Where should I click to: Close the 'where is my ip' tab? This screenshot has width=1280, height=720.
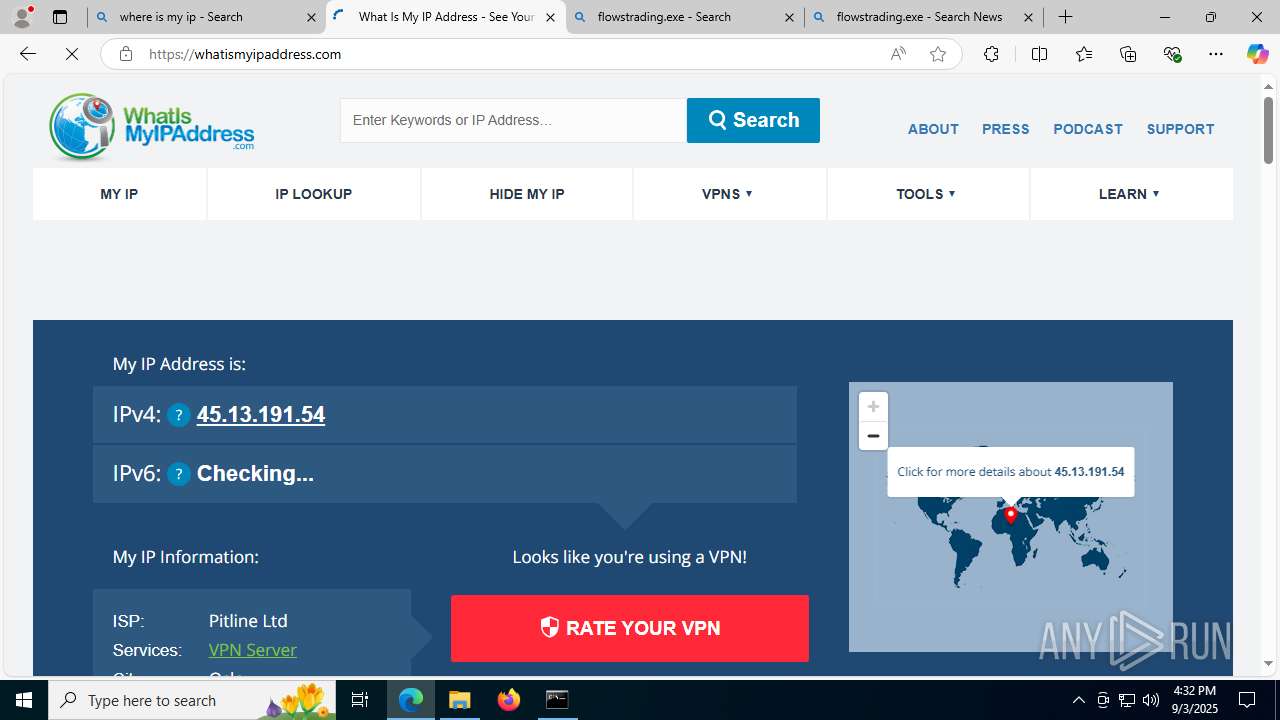[x=311, y=17]
